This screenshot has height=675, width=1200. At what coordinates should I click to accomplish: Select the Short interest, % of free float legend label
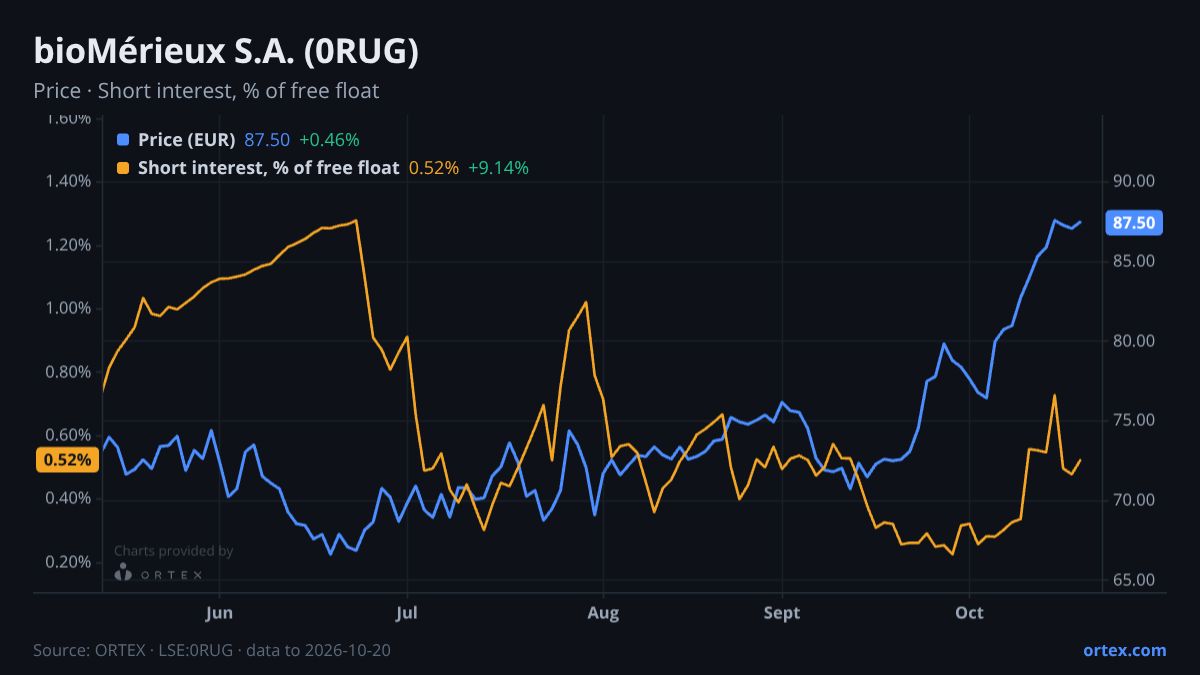point(269,168)
